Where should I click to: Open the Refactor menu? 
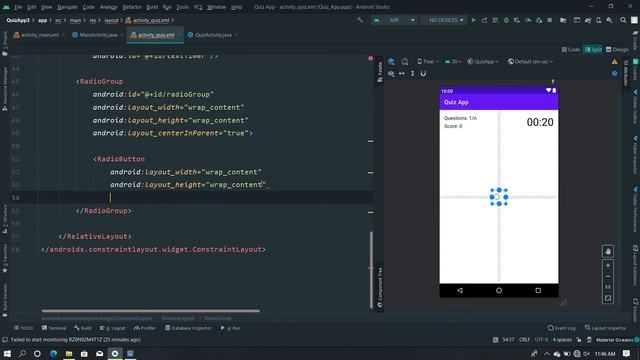[x=132, y=7]
